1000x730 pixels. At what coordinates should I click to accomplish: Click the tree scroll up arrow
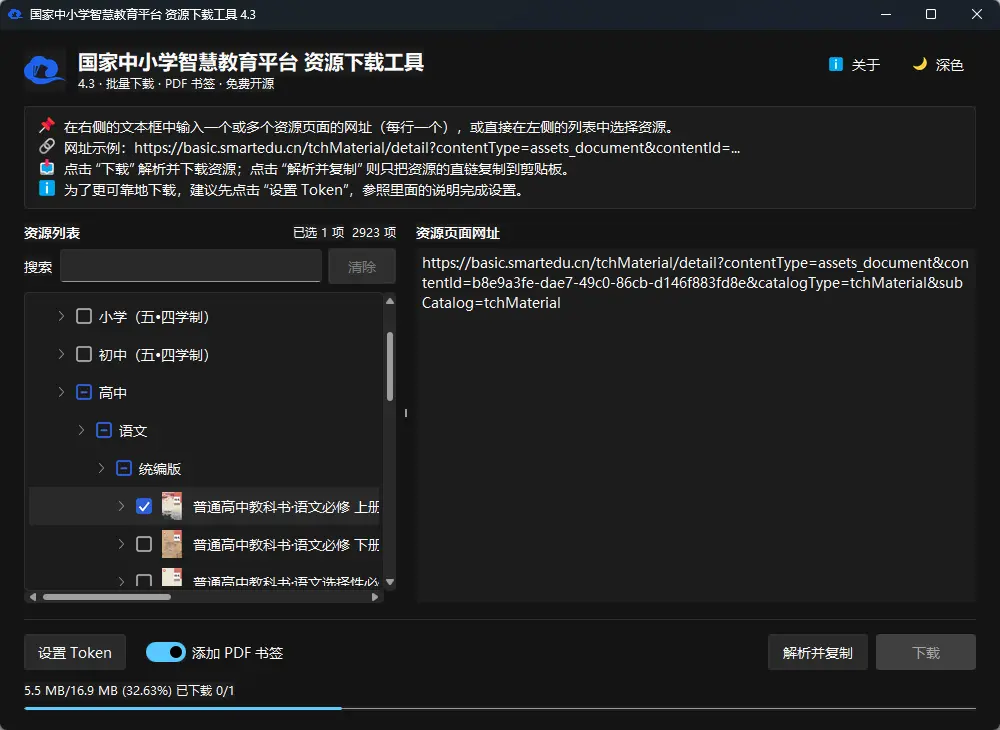coord(390,301)
